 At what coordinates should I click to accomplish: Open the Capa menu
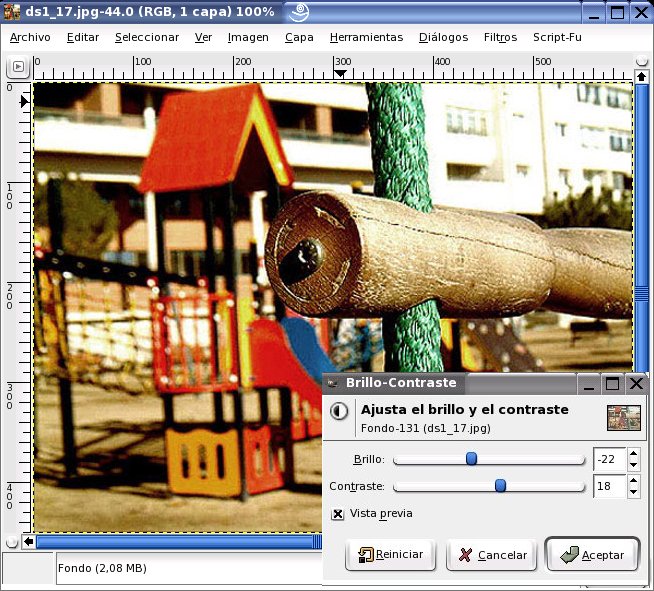click(299, 38)
